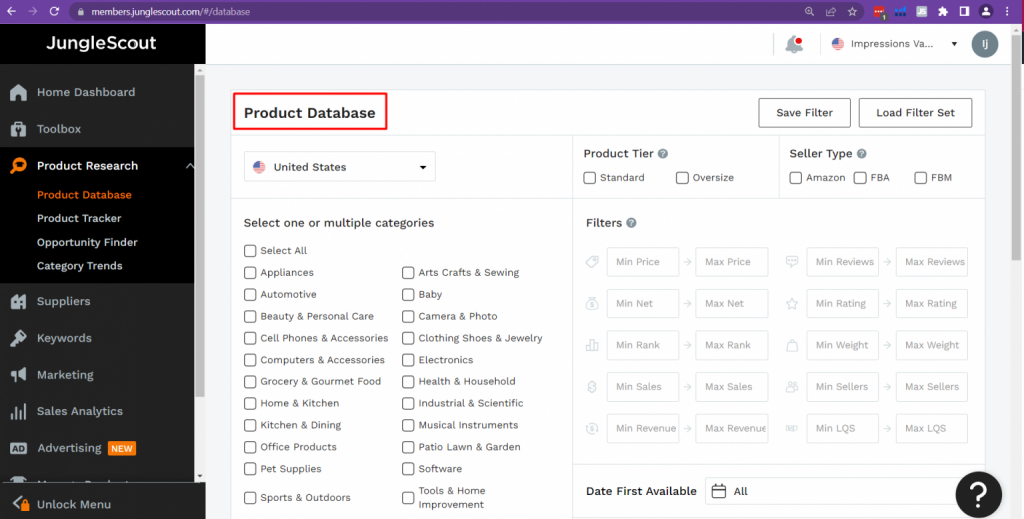1024x519 pixels.
Task: Go to Category Trends page
Action: click(79, 266)
